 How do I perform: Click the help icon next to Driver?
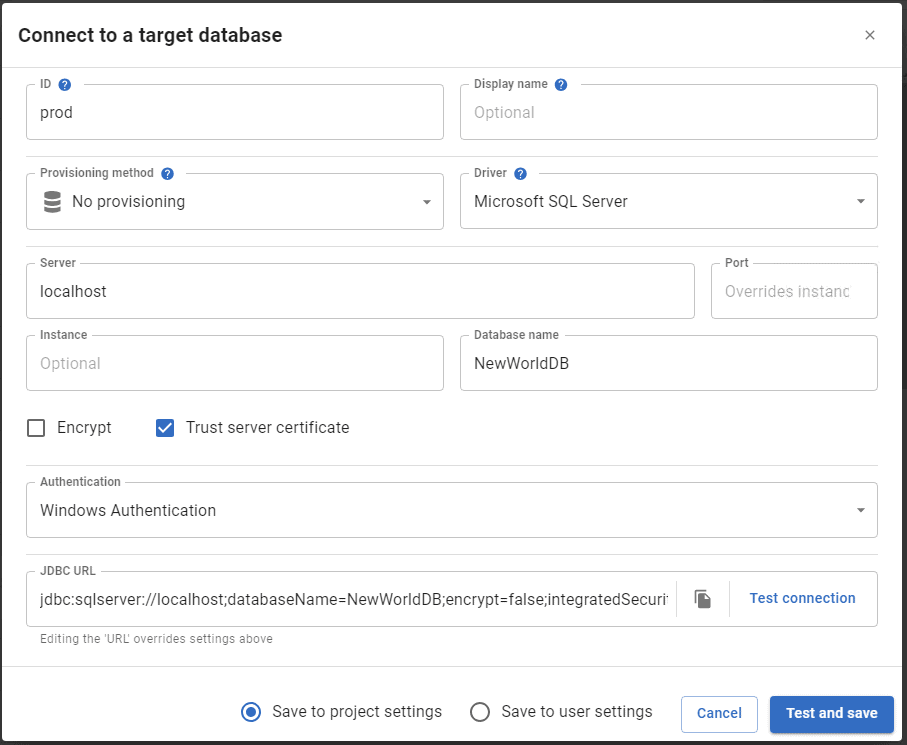pos(520,174)
